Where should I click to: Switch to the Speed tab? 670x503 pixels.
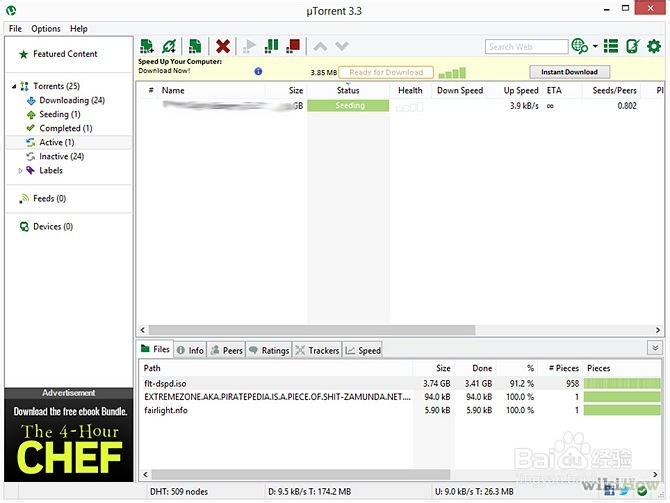(x=363, y=350)
